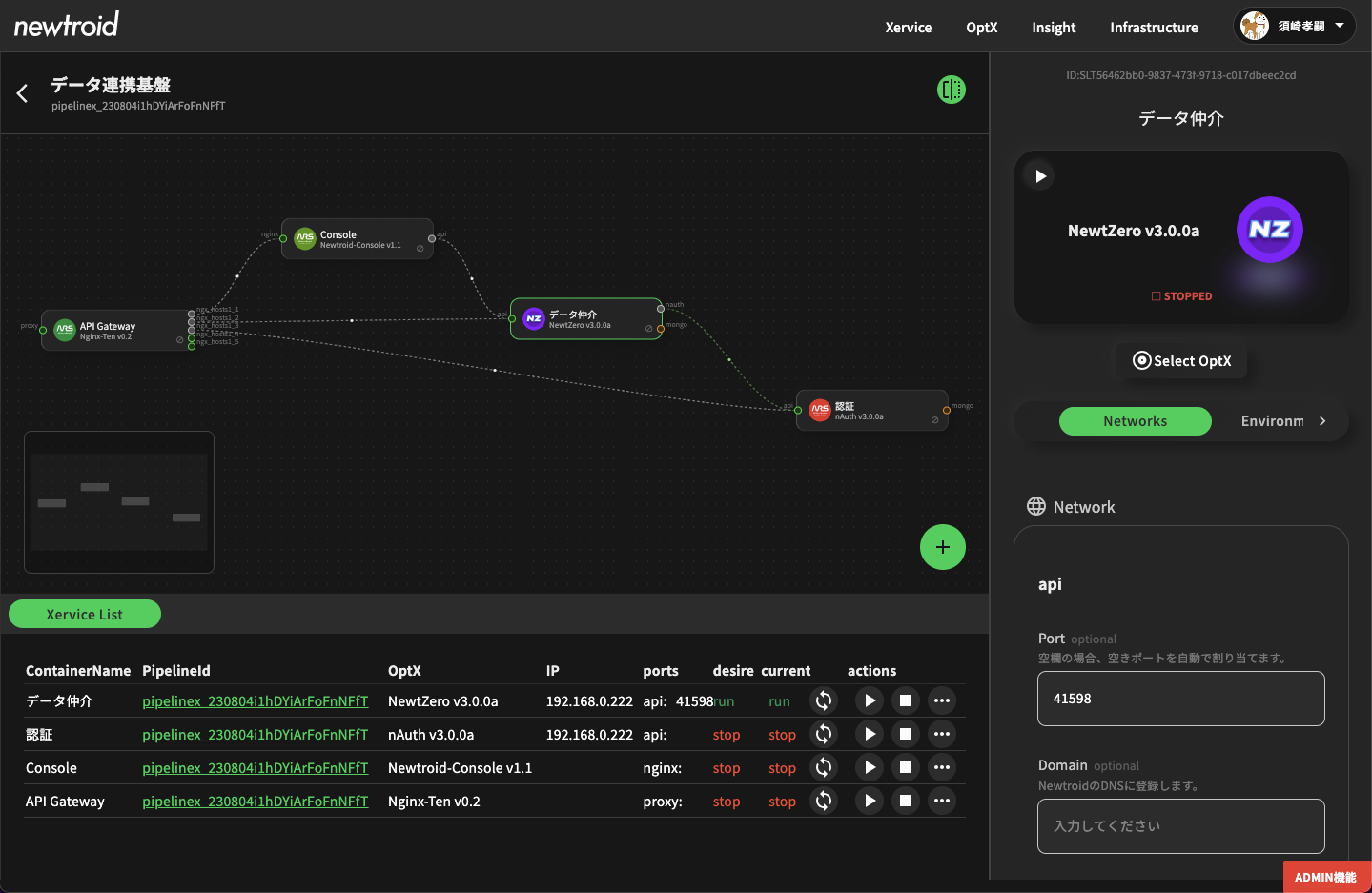Restart the Console container
The height and width of the screenshot is (893, 1372).
click(824, 767)
